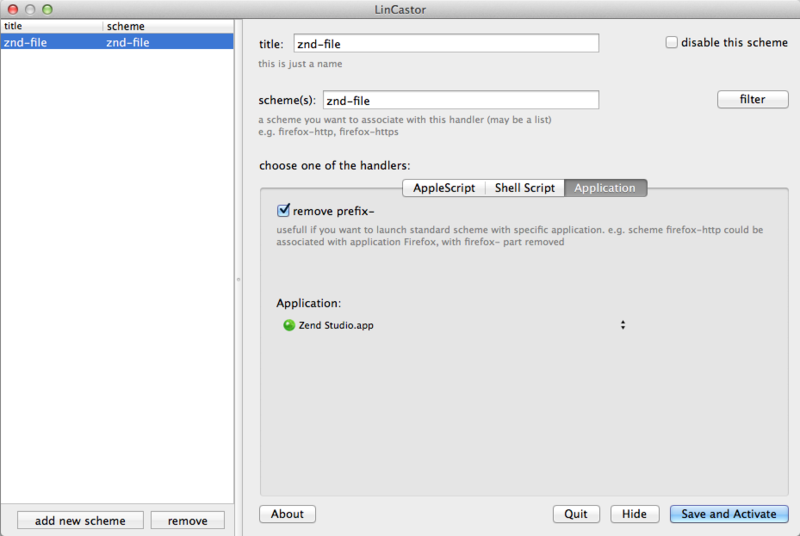Click the 'choose one of the handlers:' label
The image size is (800, 536).
coord(335,166)
